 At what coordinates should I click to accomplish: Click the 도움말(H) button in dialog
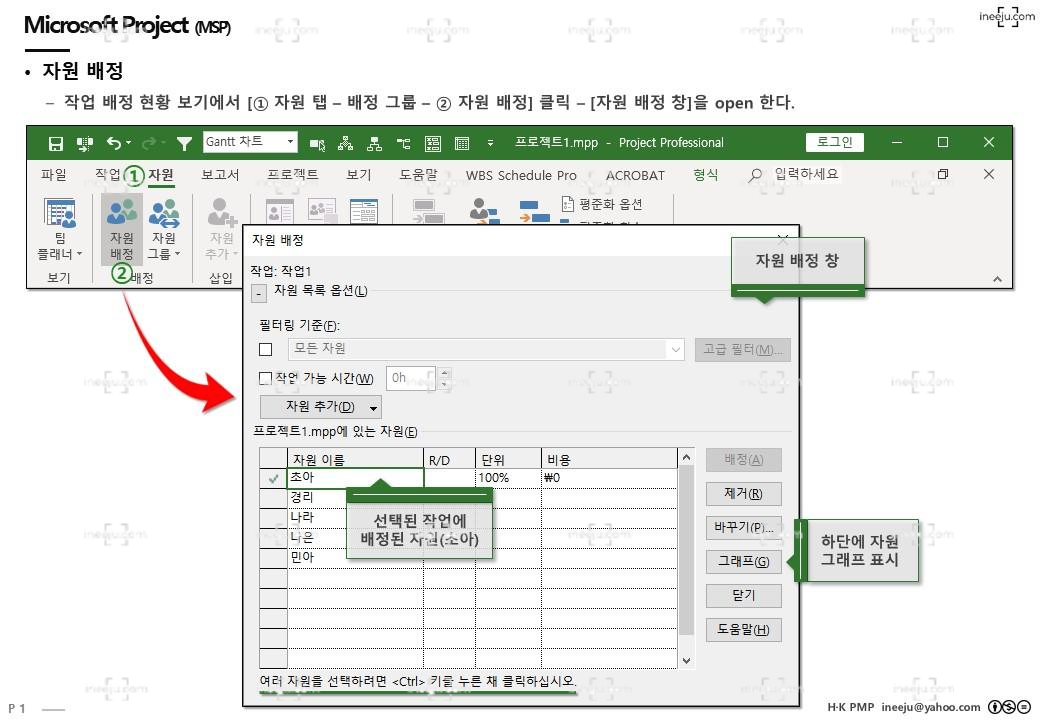(x=744, y=629)
